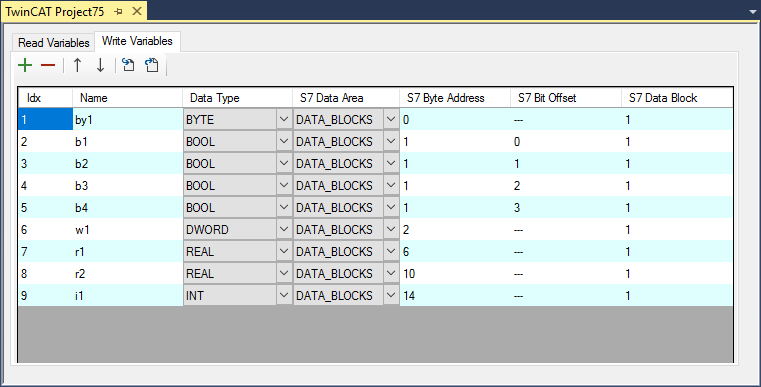Move selected variable down with arrow icon
Image resolution: width=761 pixels, height=387 pixels.
click(100, 65)
